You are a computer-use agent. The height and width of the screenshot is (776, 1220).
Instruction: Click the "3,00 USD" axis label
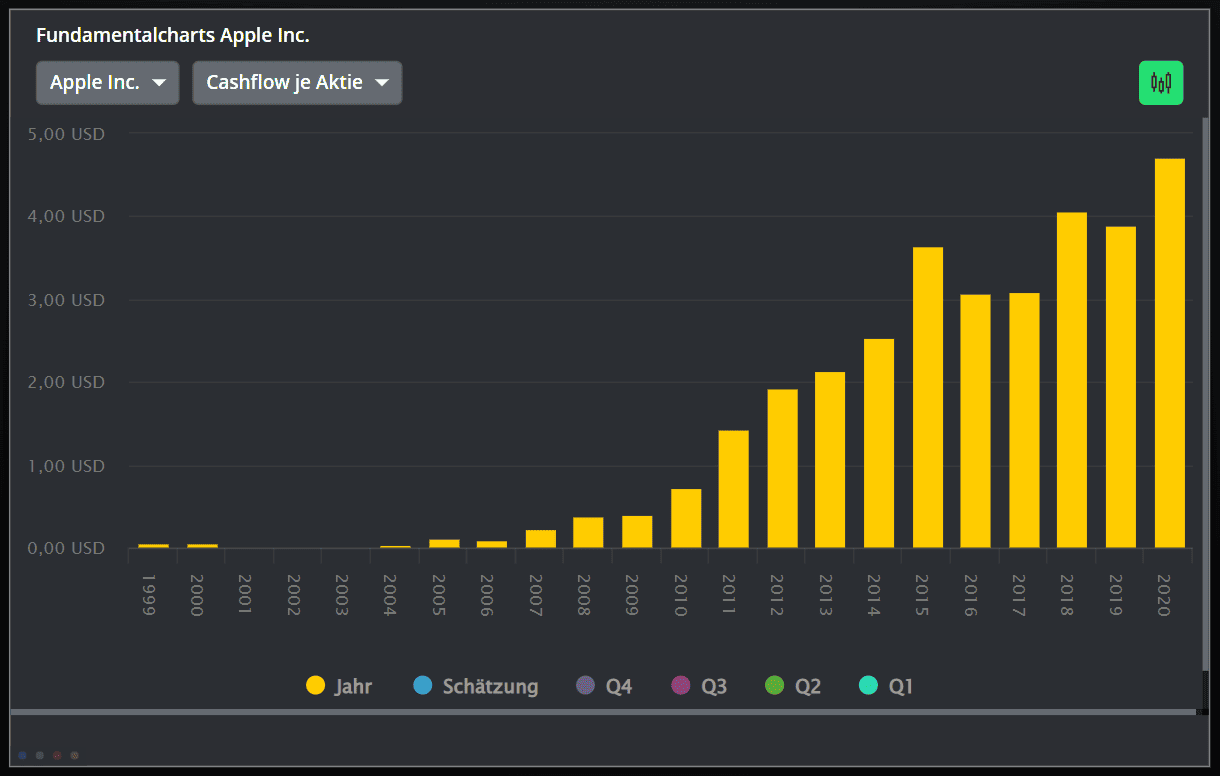click(x=68, y=300)
